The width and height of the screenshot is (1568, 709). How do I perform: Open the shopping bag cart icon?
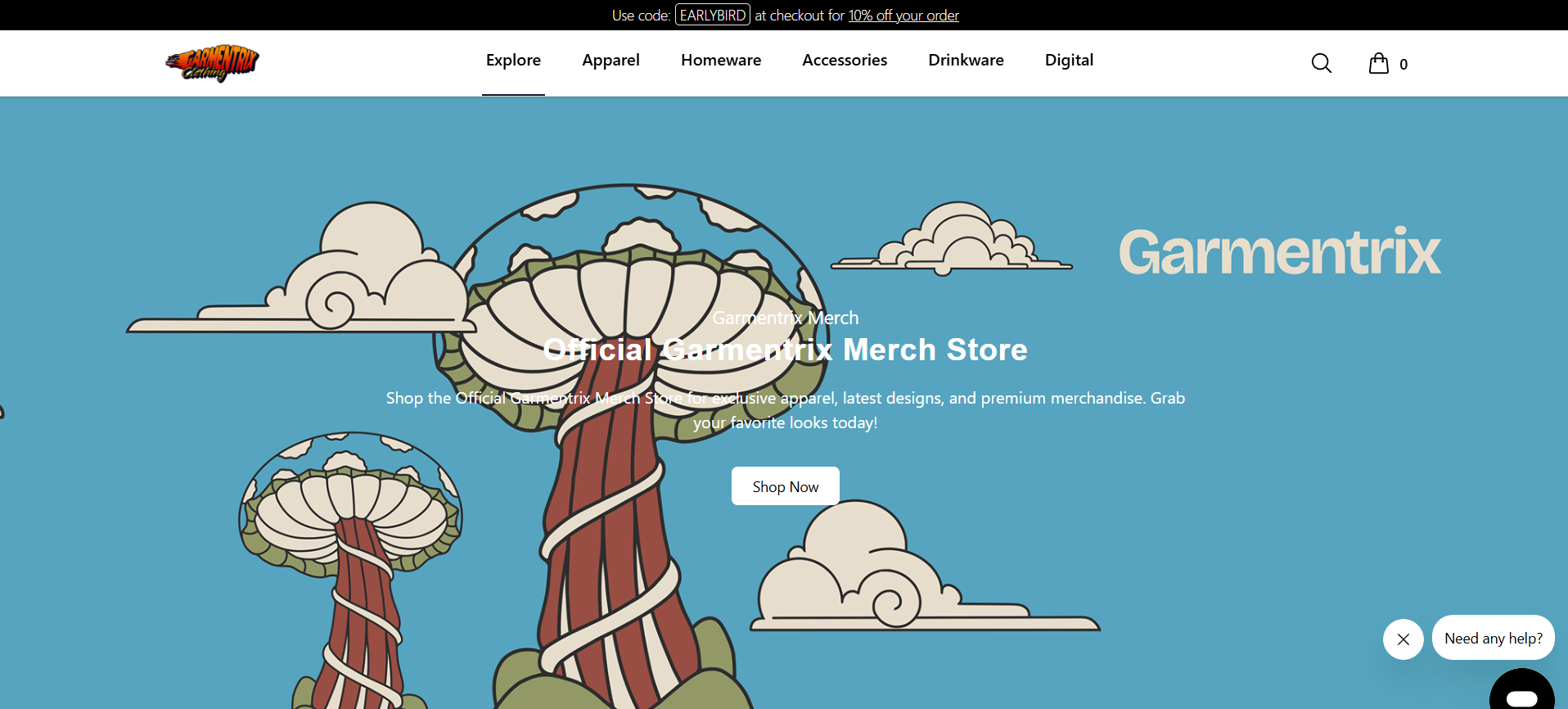pos(1379,63)
